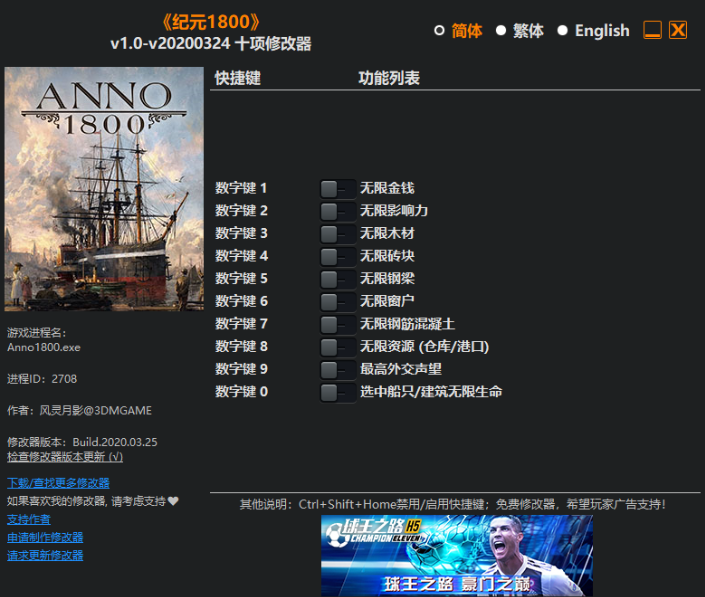Toggle 无限砖块 switch
Screen dimensions: 705x597
pyautogui.click(x=338, y=257)
